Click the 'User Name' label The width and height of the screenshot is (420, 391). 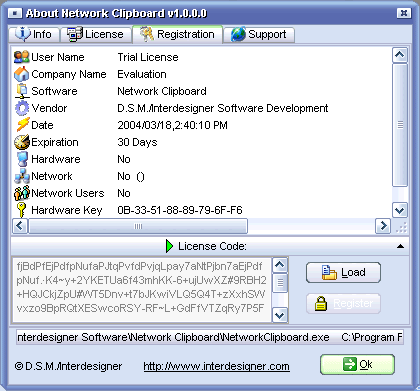pyautogui.click(x=58, y=57)
